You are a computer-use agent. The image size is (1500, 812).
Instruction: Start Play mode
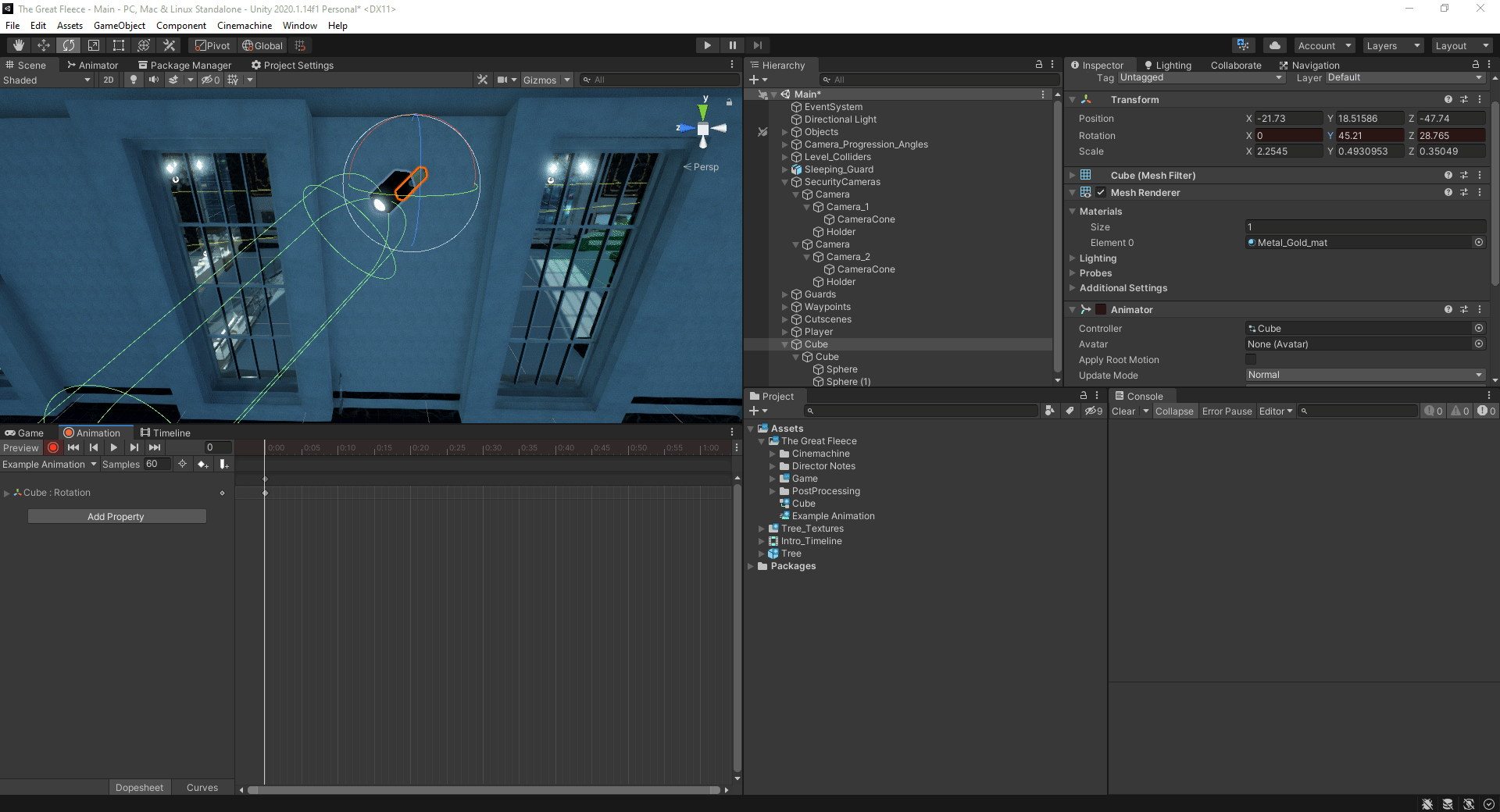(707, 45)
